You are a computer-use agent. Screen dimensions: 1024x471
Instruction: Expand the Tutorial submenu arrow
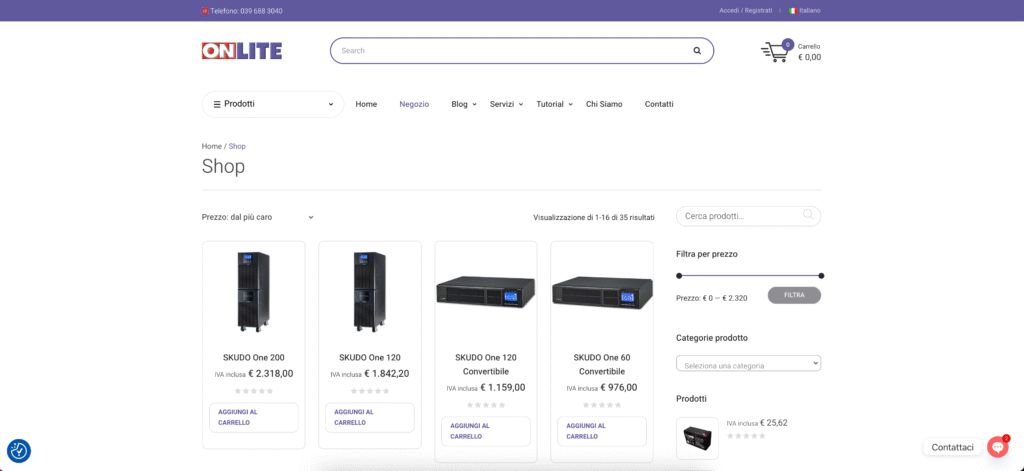[570, 105]
